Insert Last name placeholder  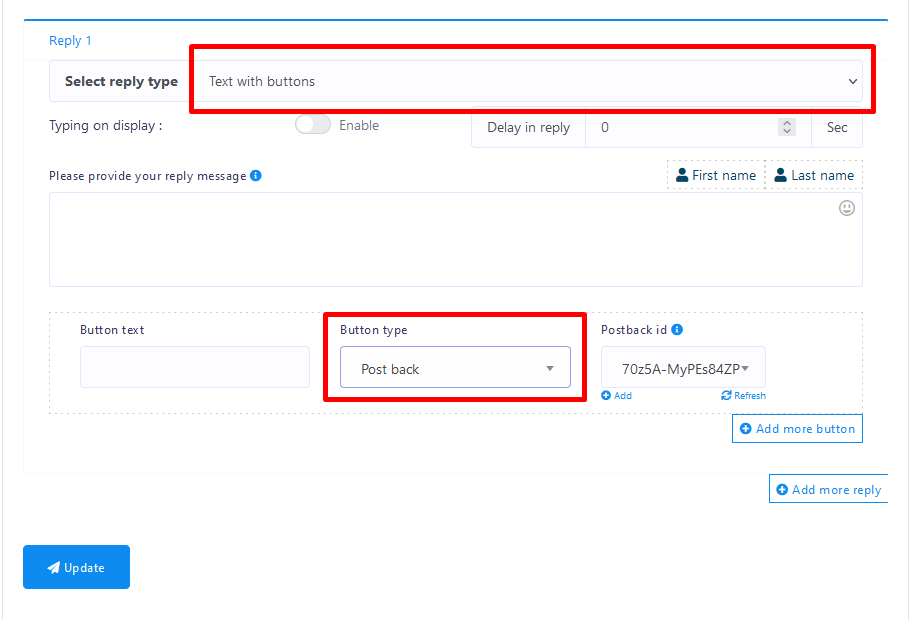pos(813,175)
